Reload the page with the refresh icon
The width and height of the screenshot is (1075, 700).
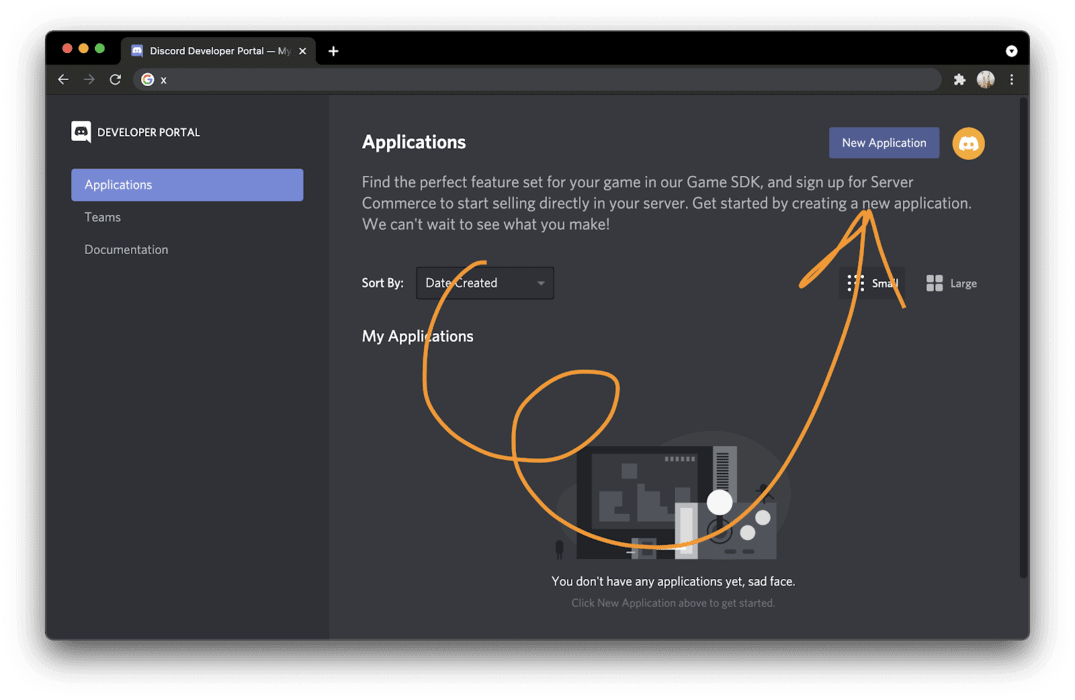pos(115,80)
